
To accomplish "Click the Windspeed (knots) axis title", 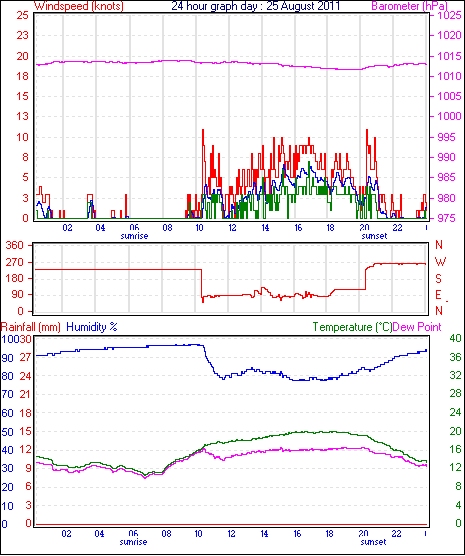I will point(79,6).
